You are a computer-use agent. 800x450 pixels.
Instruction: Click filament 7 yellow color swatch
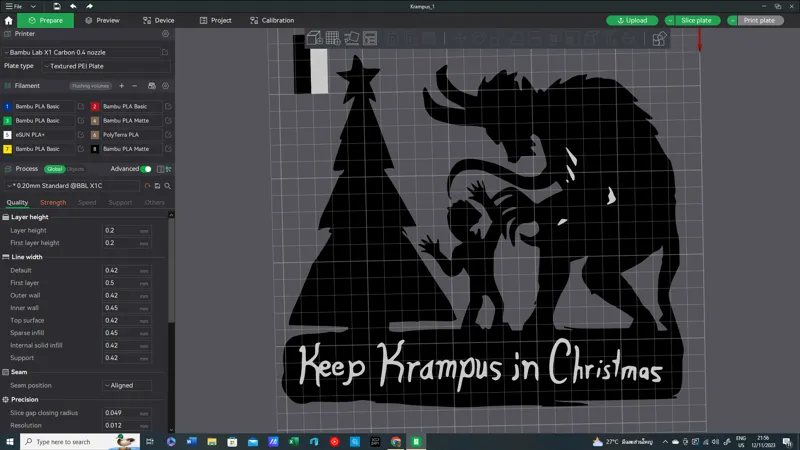click(x=7, y=149)
